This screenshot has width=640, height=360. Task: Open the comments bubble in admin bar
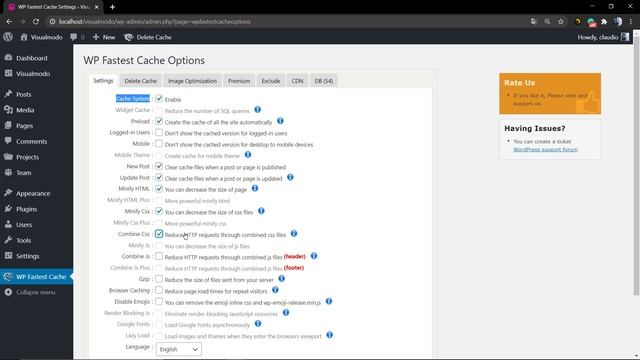[77, 37]
